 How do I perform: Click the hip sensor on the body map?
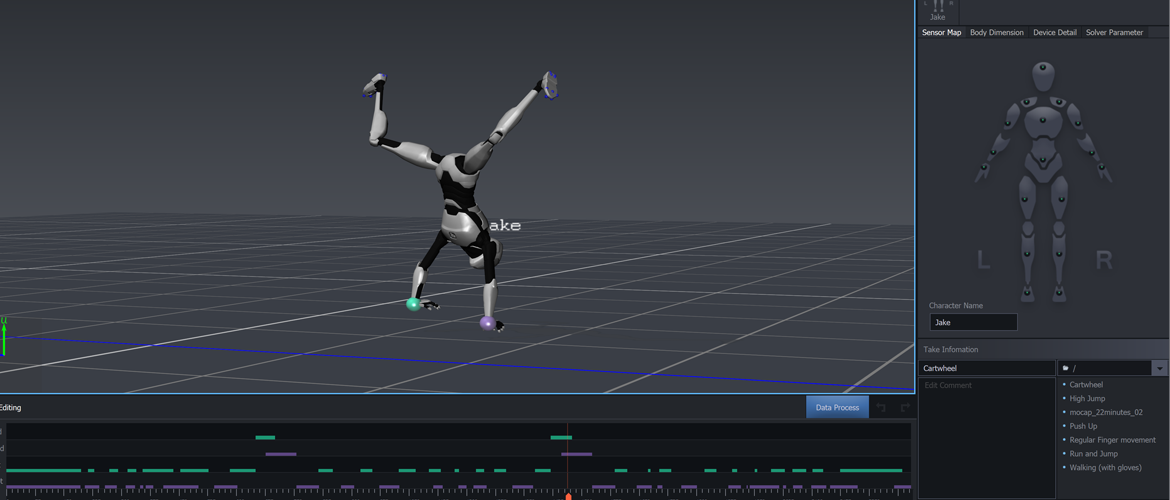click(x=1043, y=160)
